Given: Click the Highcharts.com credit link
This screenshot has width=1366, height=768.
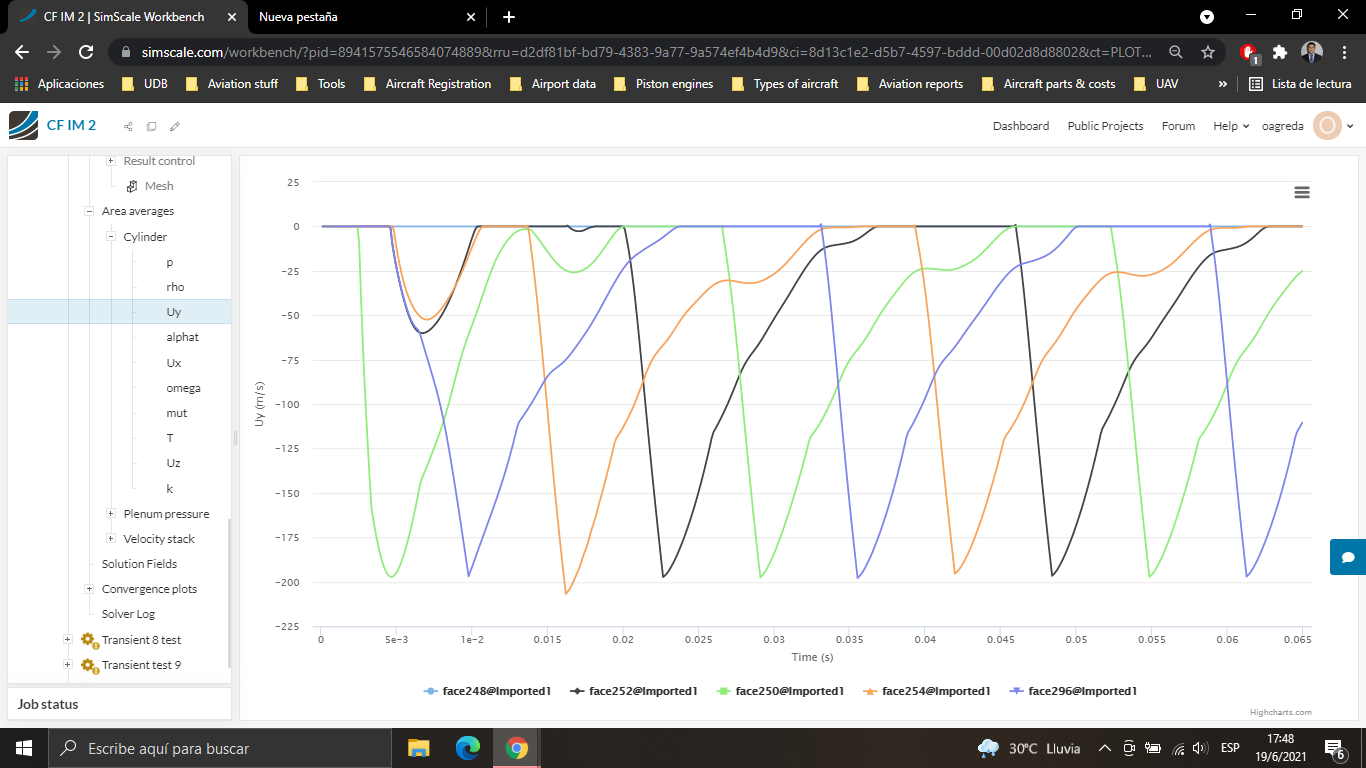Looking at the screenshot, I should click(x=1280, y=713).
